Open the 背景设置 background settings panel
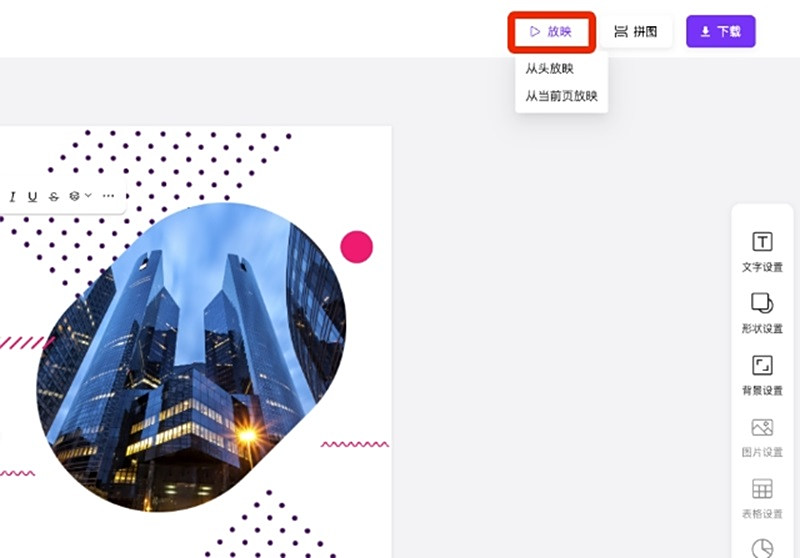 (x=762, y=375)
